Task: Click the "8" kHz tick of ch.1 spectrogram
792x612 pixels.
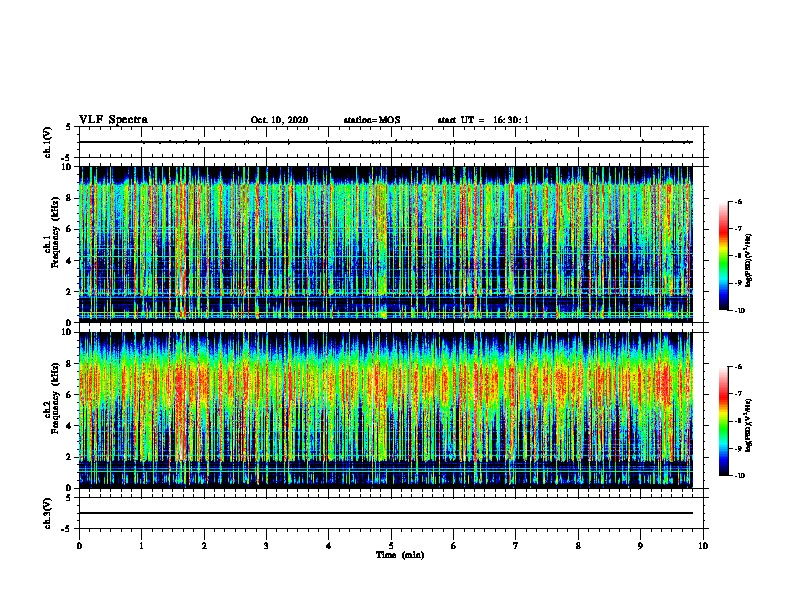Action: coord(69,198)
